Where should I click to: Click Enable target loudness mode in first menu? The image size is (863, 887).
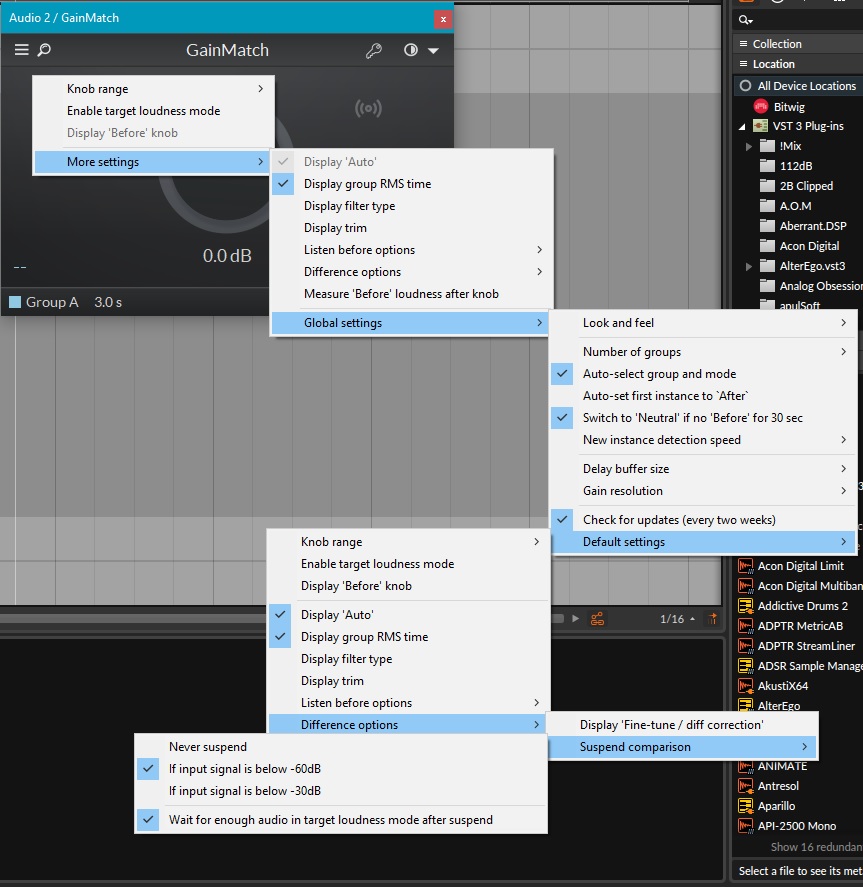tap(154, 111)
